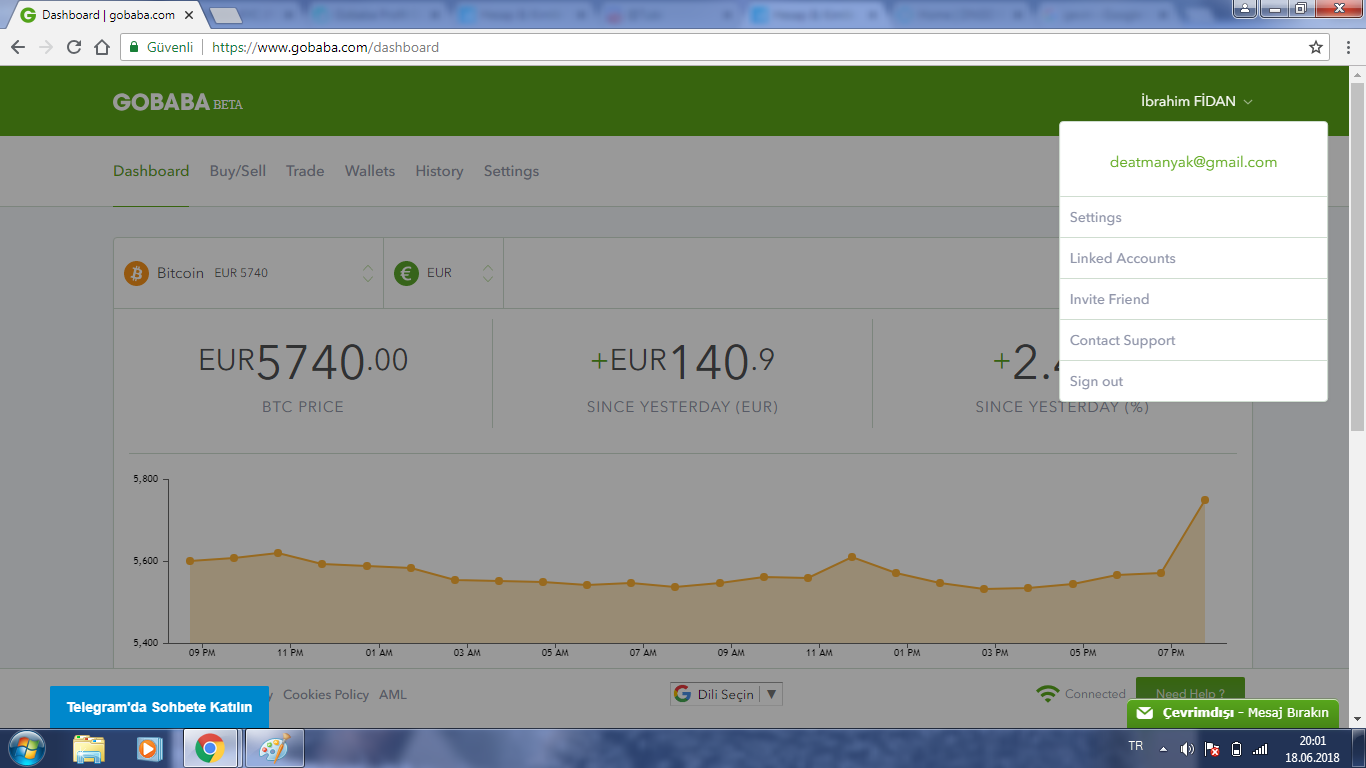The height and width of the screenshot is (768, 1366).
Task: Open the Çevrimdışı - Mesaj Bırakın chat widget
Action: pyautogui.click(x=1233, y=713)
